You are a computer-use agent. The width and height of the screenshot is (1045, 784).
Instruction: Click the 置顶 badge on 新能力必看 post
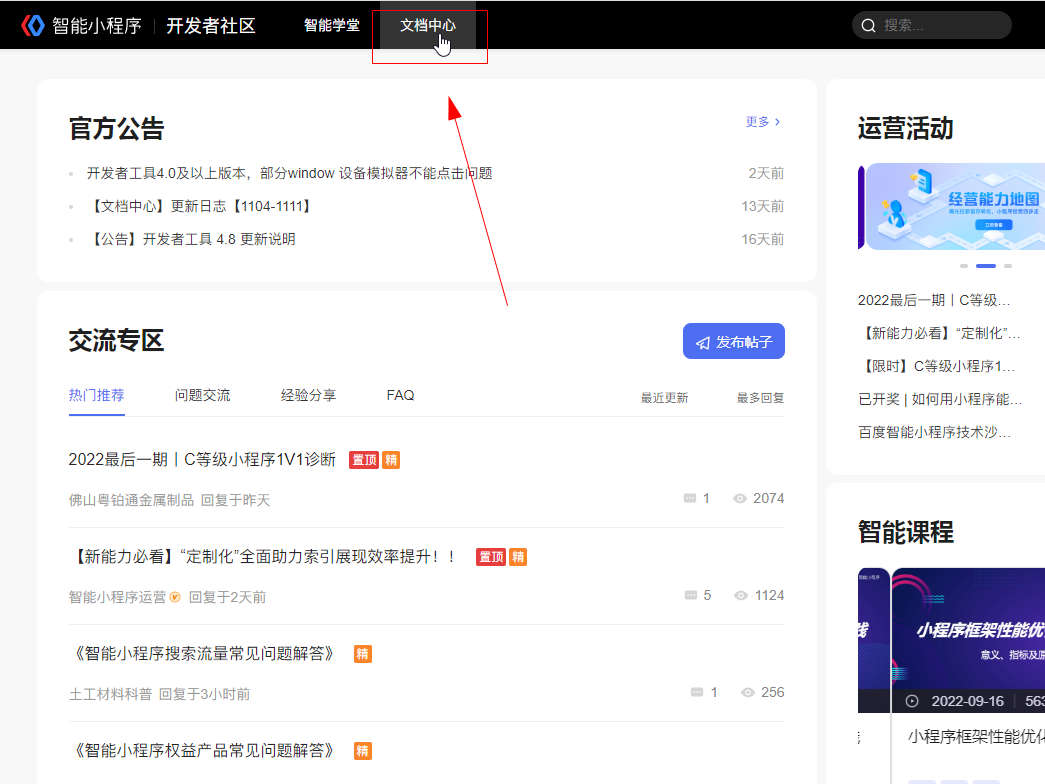(x=491, y=557)
